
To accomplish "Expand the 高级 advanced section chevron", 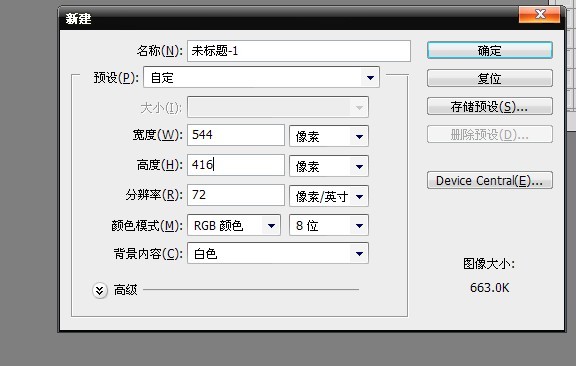I will (x=100, y=290).
